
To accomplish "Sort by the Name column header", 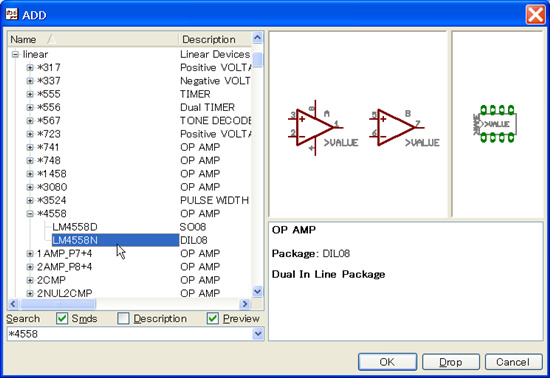I will click(x=93, y=39).
